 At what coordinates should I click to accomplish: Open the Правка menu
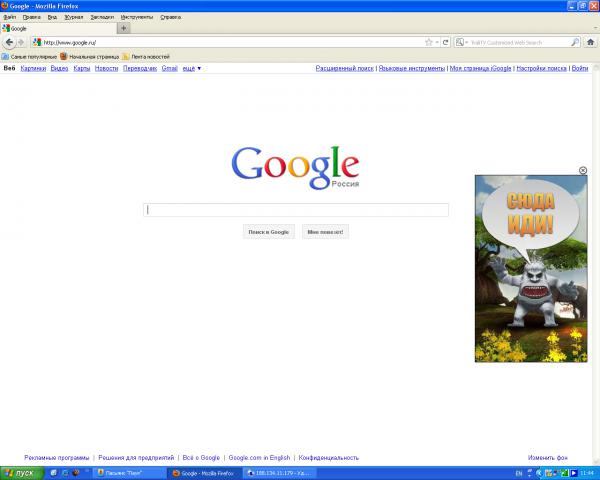(31, 17)
